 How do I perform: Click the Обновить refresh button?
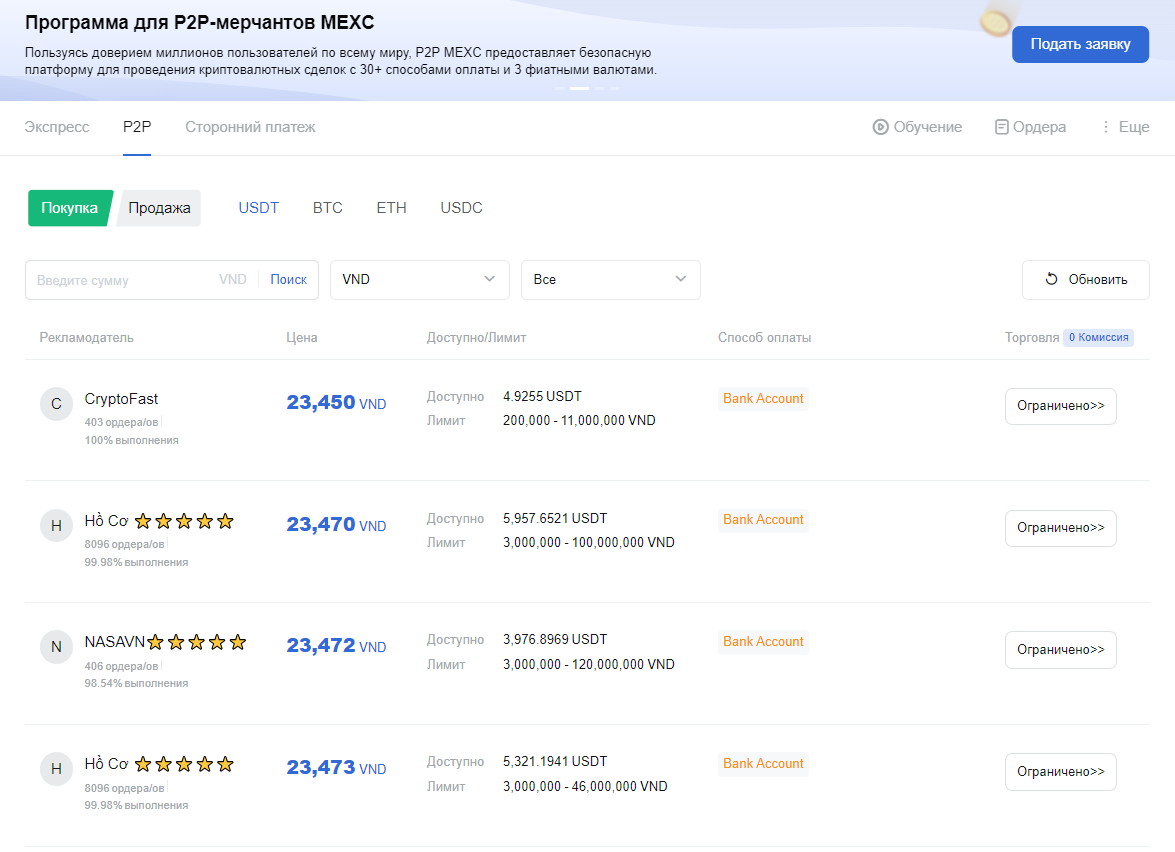point(1085,280)
